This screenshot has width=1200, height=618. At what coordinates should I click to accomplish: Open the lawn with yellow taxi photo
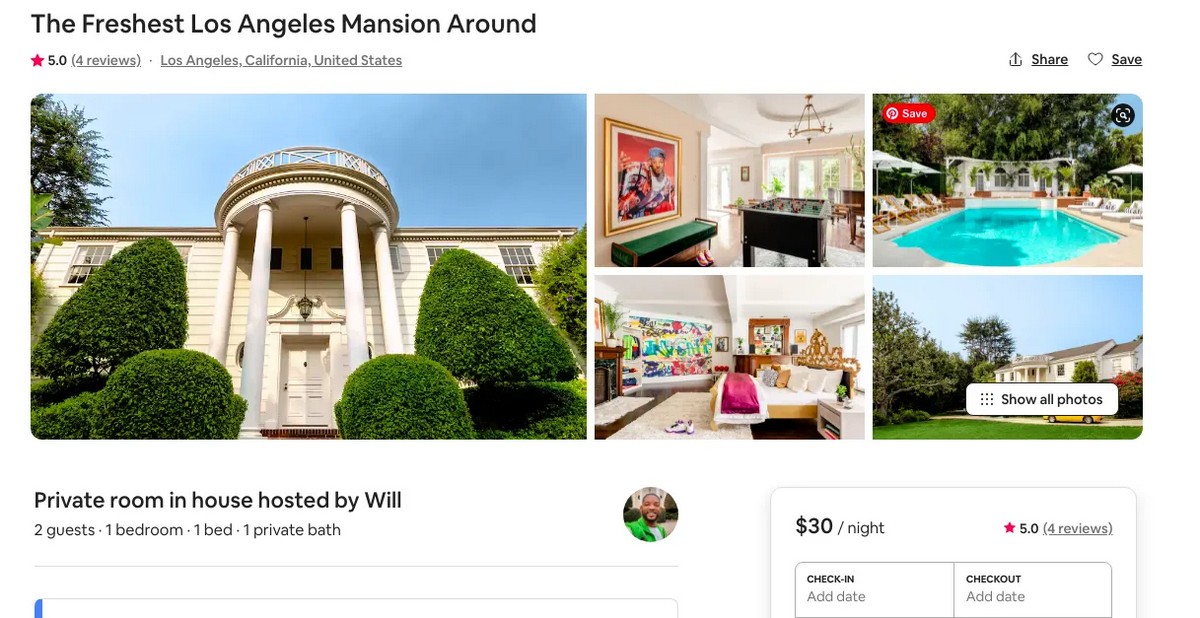coord(1007,357)
